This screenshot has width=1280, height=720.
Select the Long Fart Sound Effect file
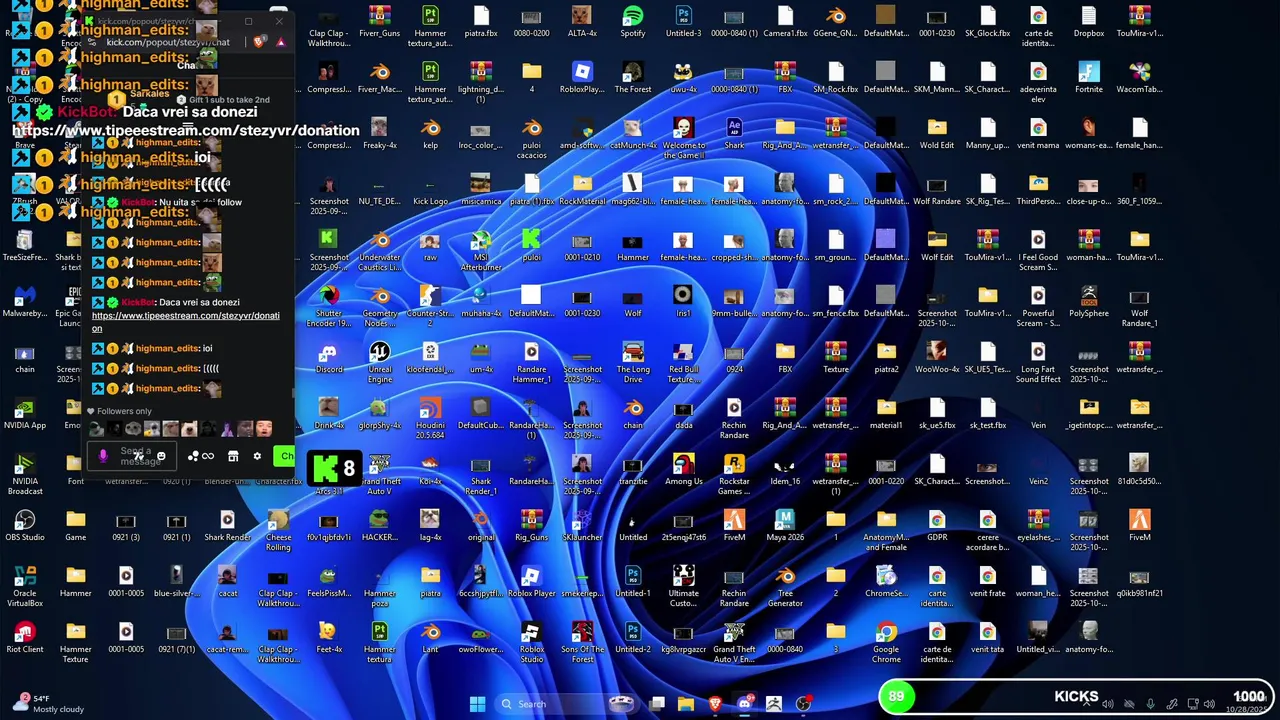(x=1038, y=364)
